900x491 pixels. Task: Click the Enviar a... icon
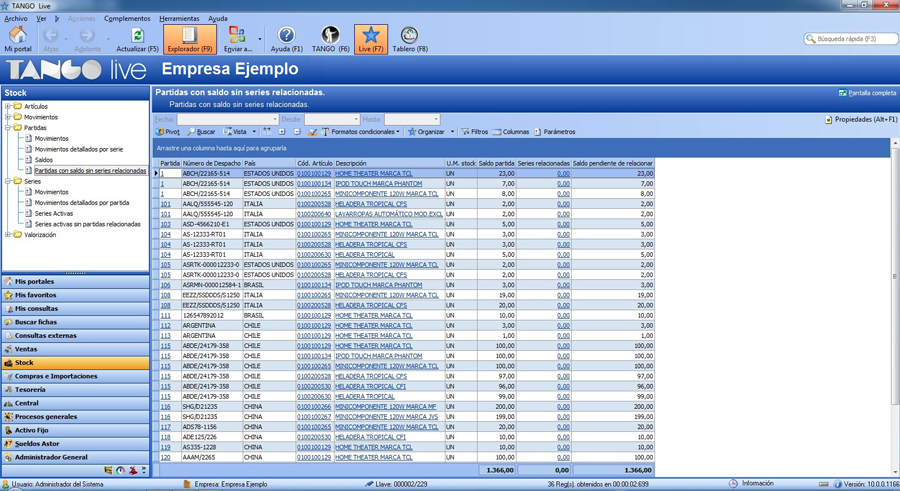[x=237, y=36]
